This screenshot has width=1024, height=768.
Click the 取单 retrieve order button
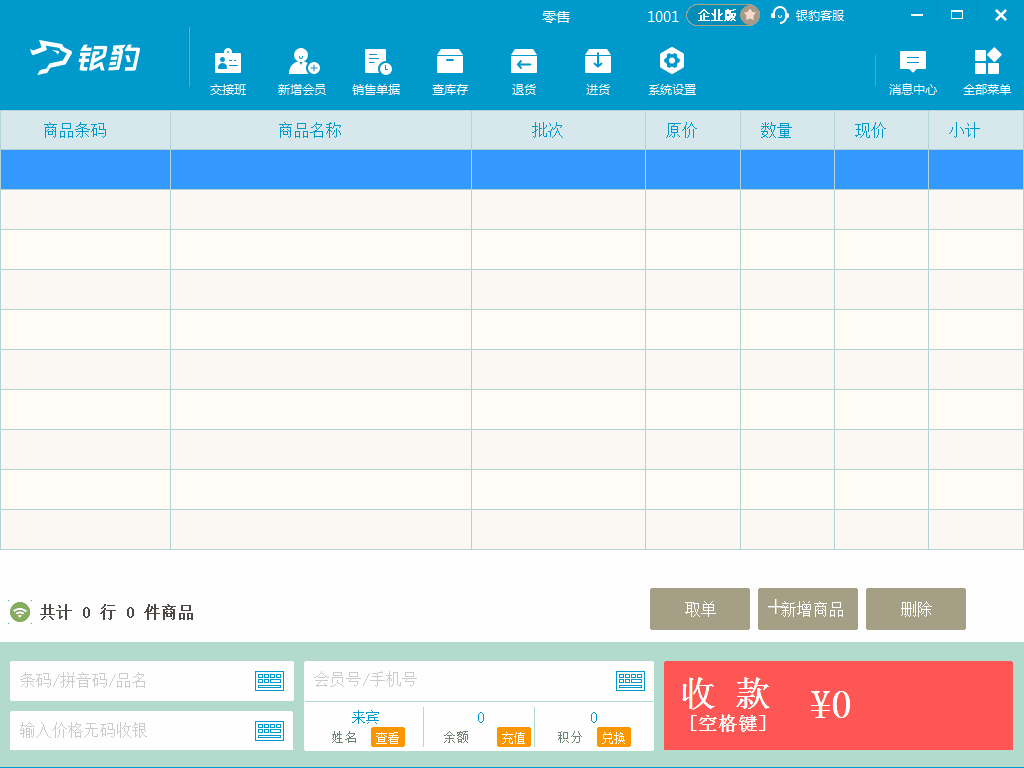[699, 609]
